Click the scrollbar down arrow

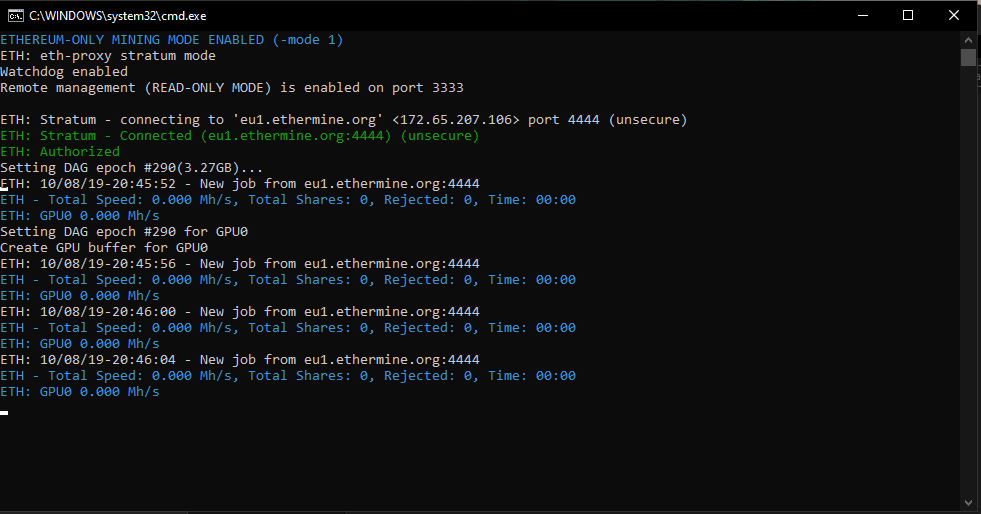(x=968, y=503)
